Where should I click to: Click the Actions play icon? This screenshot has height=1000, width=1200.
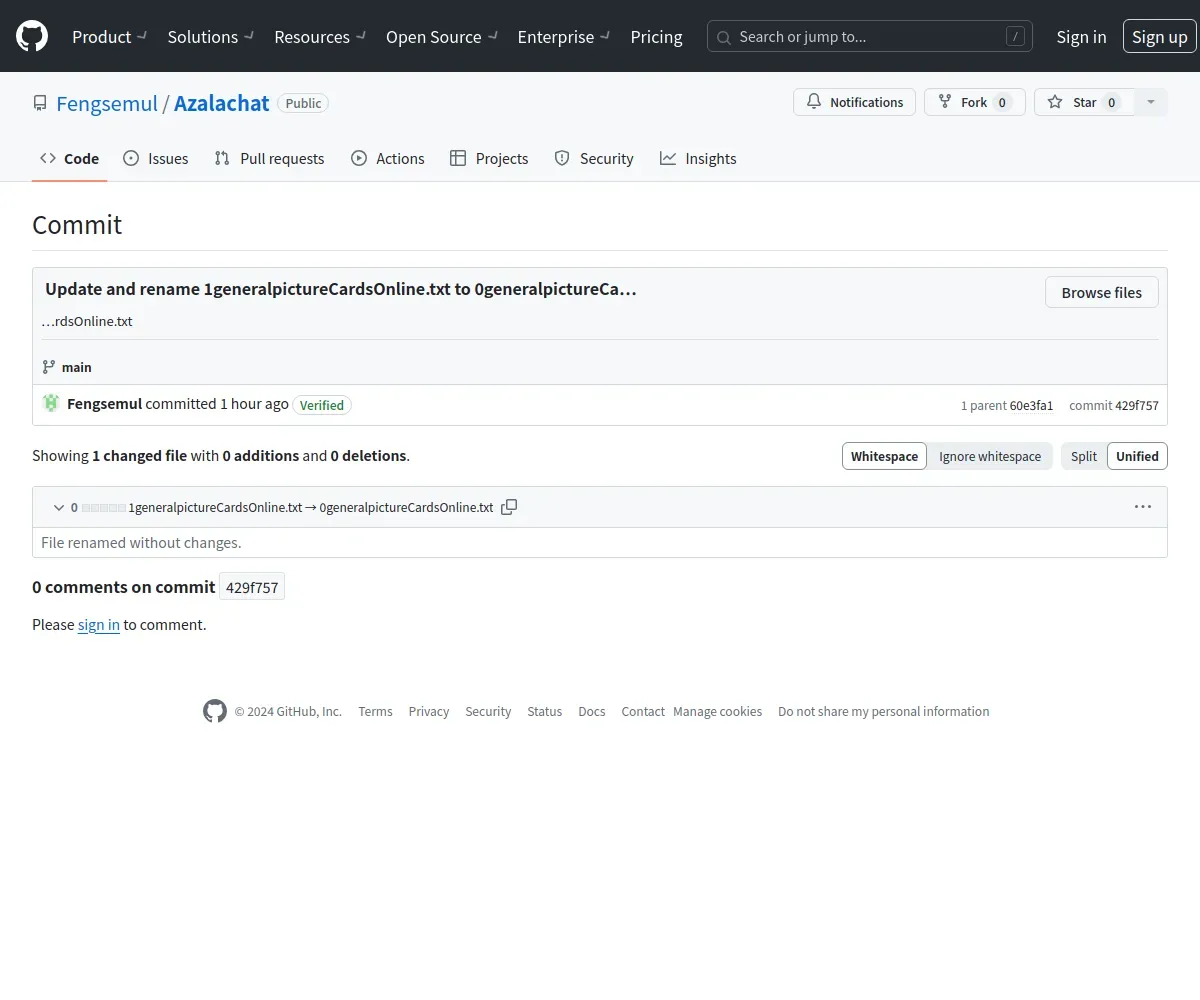[359, 158]
